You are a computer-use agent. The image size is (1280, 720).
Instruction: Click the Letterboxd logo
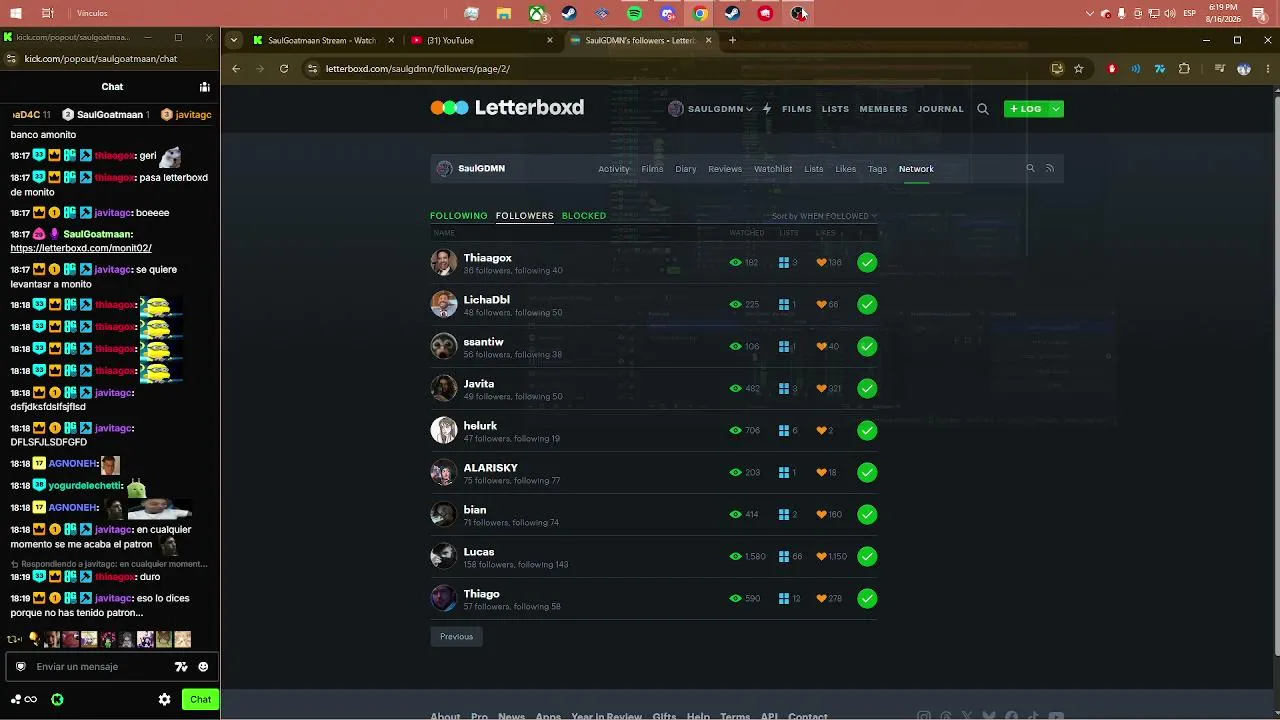coord(507,108)
